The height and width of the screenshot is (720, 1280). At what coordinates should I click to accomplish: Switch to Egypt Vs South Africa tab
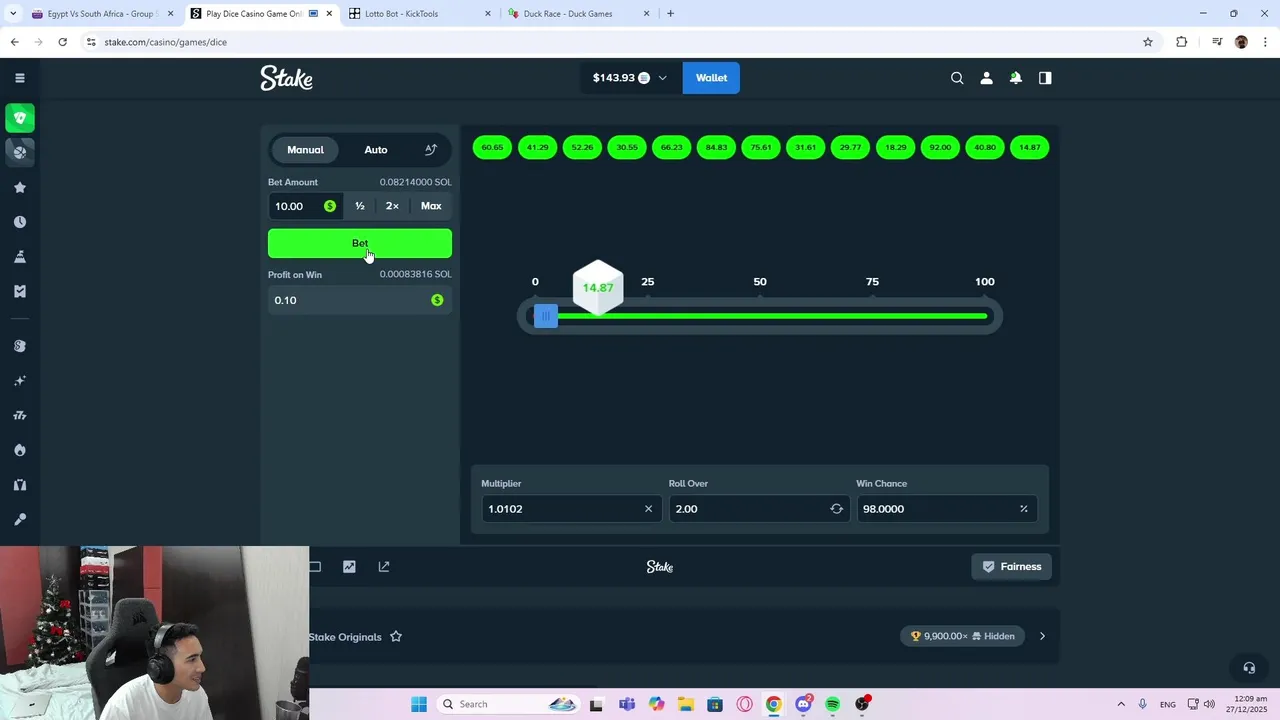click(102, 14)
